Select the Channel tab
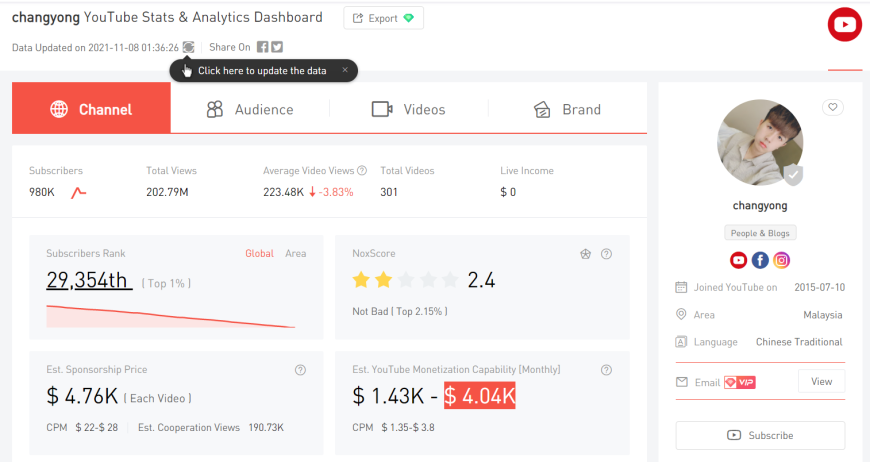This screenshot has height=462, width=870. (92, 108)
